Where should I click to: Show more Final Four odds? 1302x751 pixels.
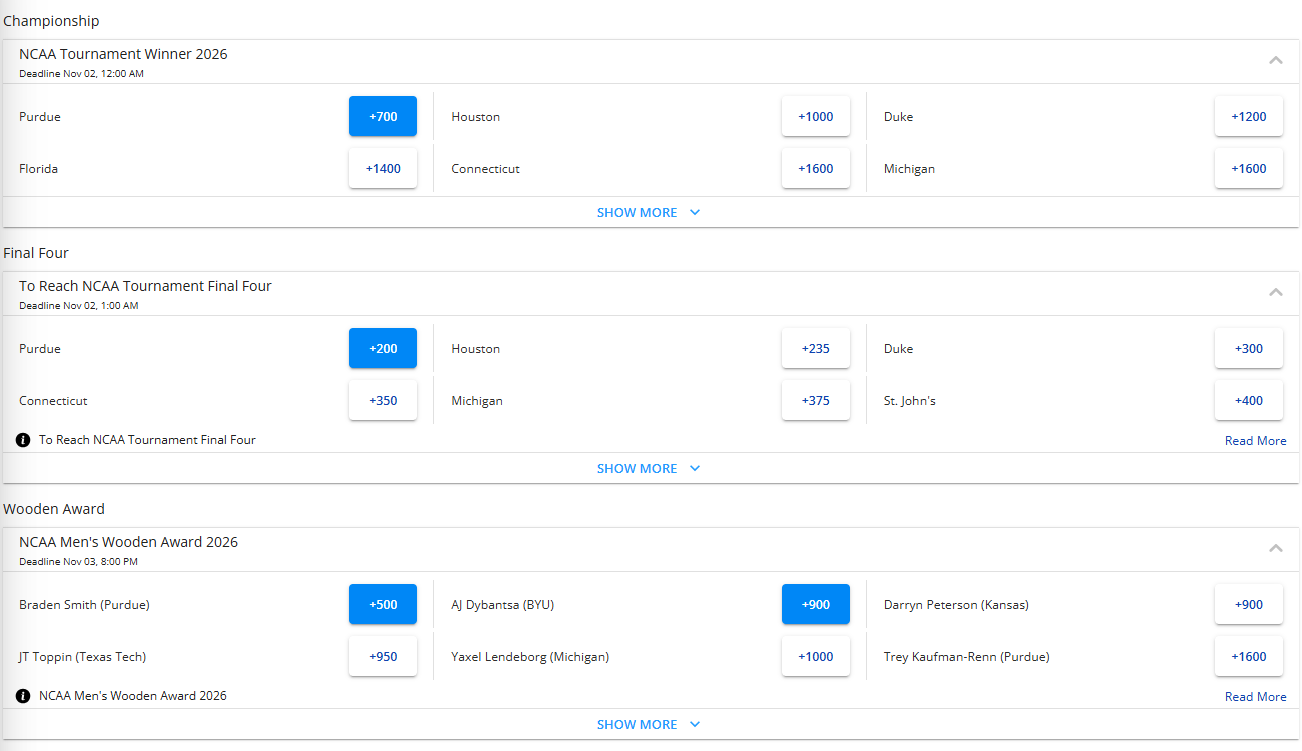(x=648, y=468)
